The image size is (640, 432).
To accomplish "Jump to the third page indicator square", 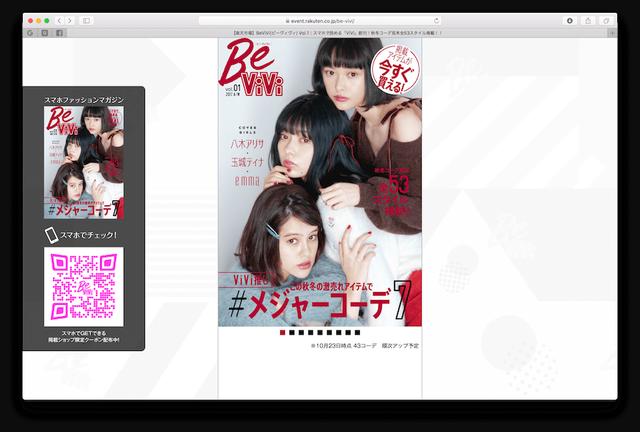I will point(301,333).
